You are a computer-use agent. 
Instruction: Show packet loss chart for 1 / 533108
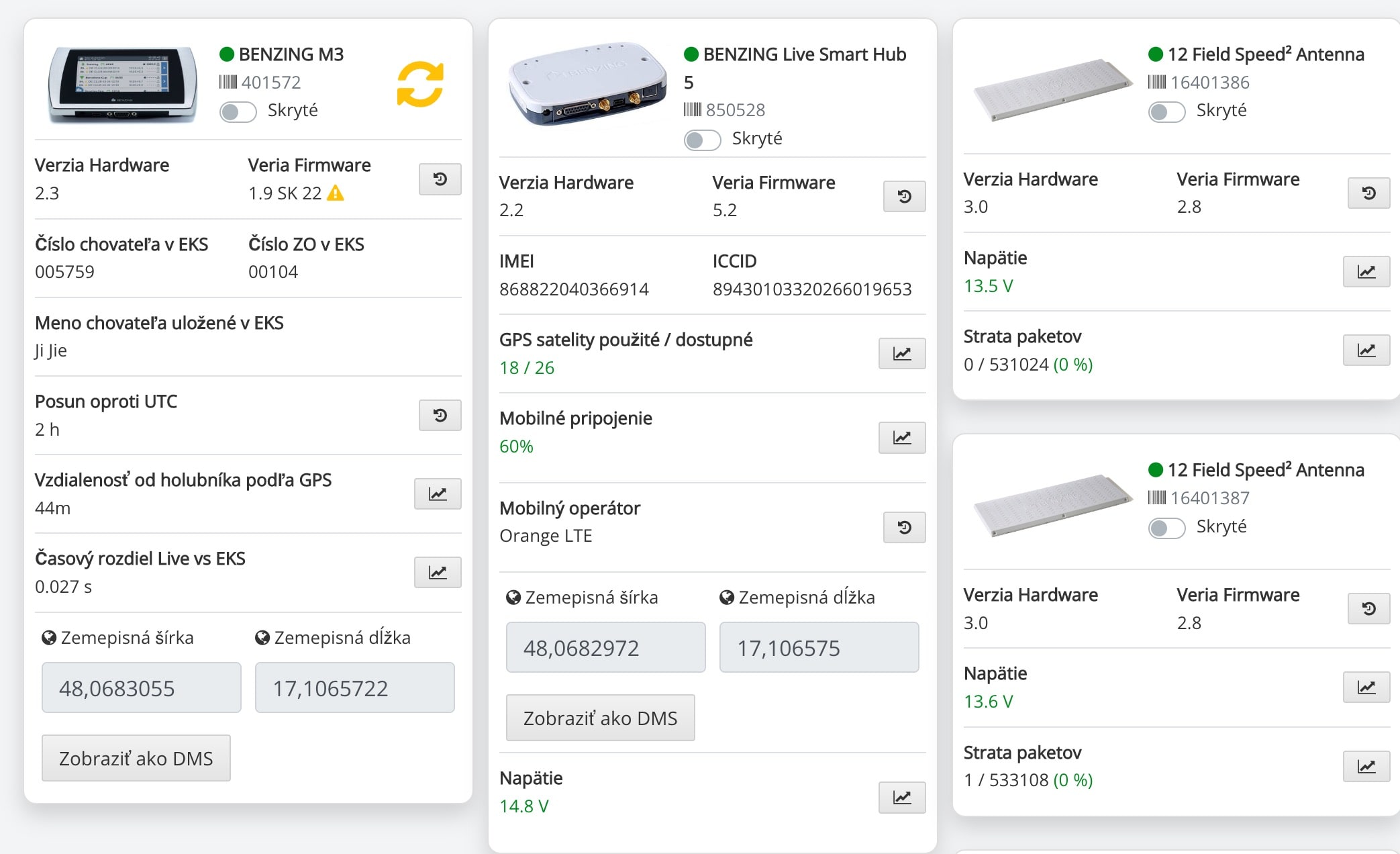(x=1366, y=767)
